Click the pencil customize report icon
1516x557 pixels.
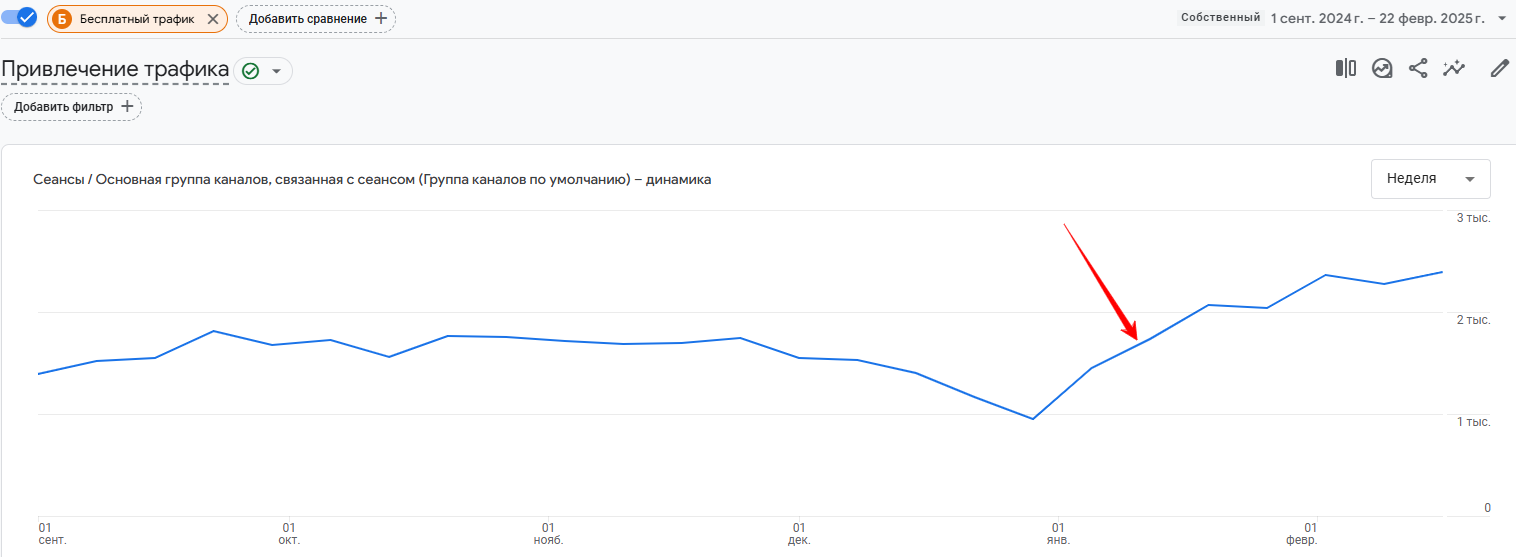(1499, 68)
